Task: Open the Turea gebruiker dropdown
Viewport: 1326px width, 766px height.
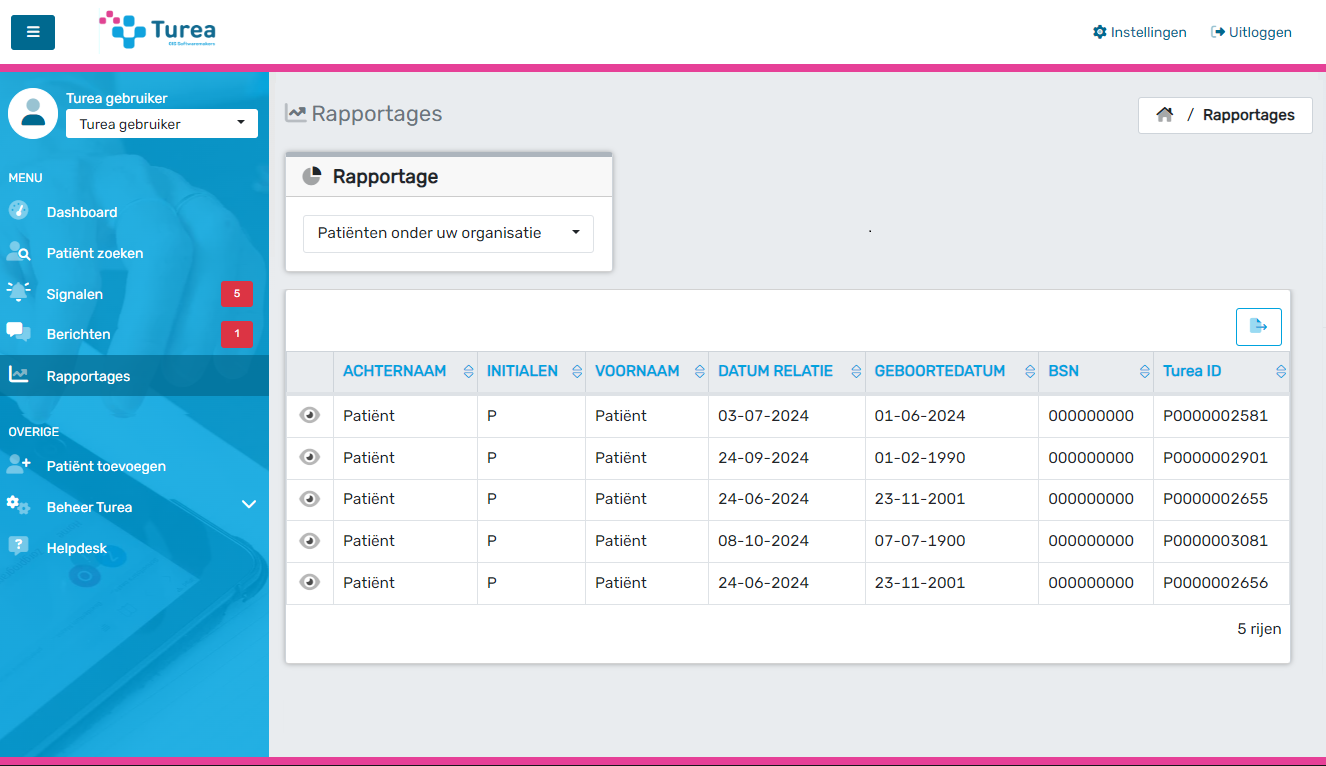Action: point(162,124)
